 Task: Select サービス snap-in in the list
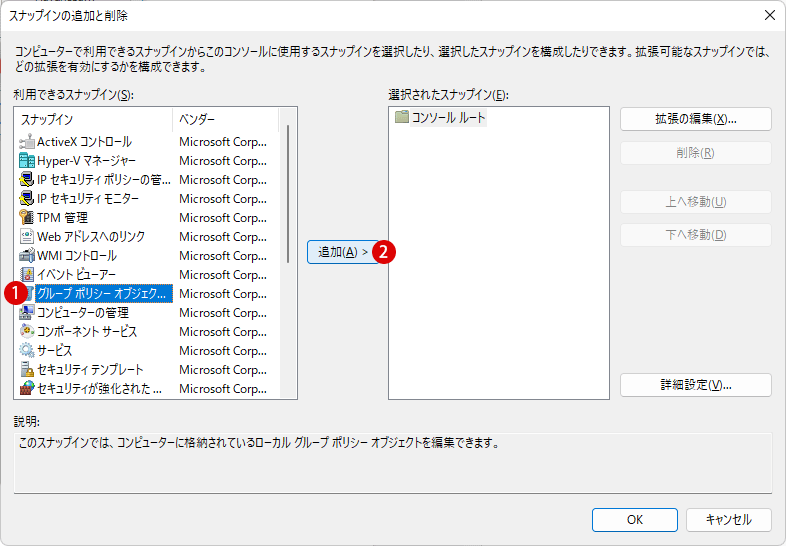click(x=55, y=350)
